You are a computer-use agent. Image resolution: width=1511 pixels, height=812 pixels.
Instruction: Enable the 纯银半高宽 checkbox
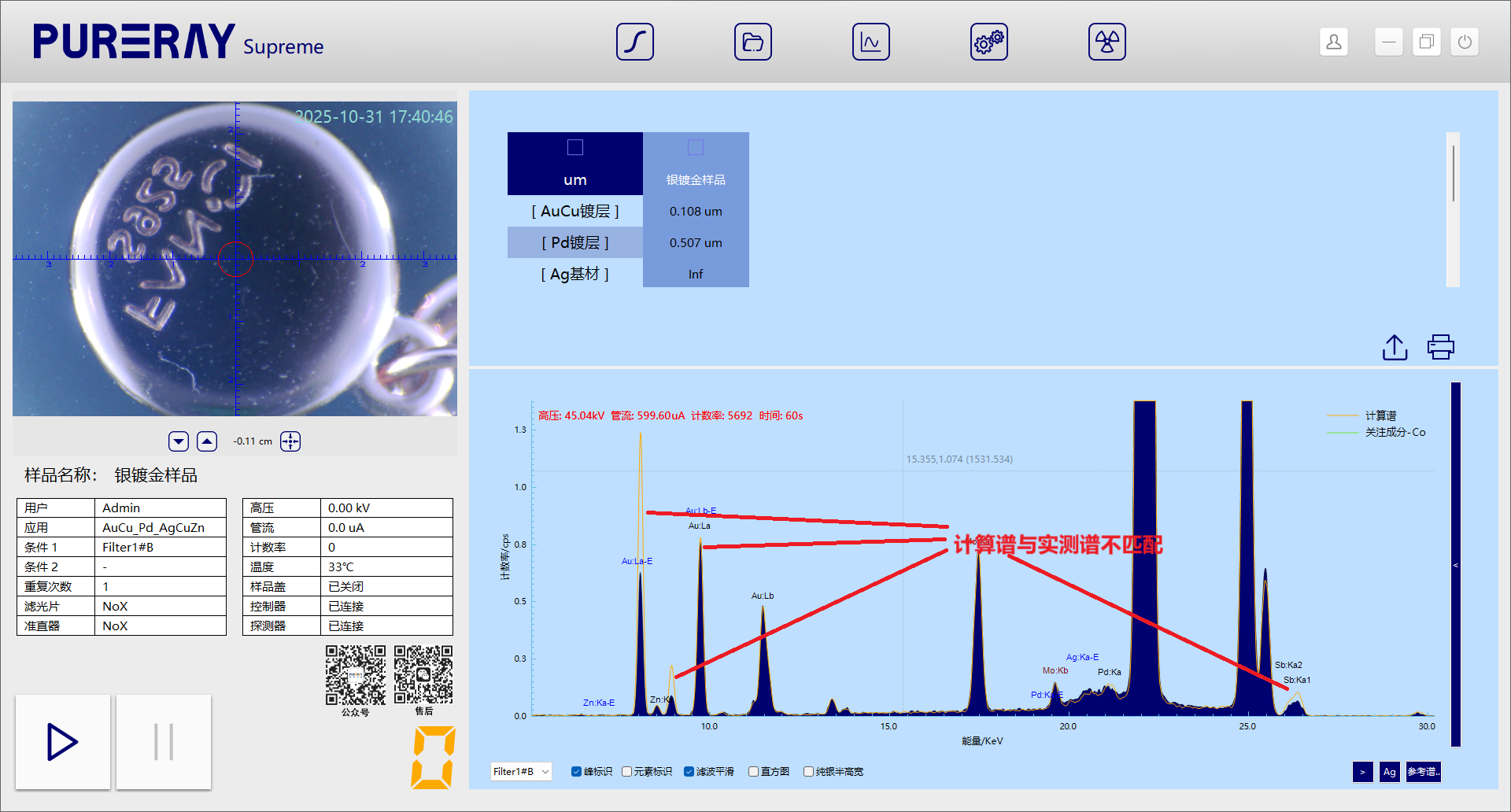point(808,772)
